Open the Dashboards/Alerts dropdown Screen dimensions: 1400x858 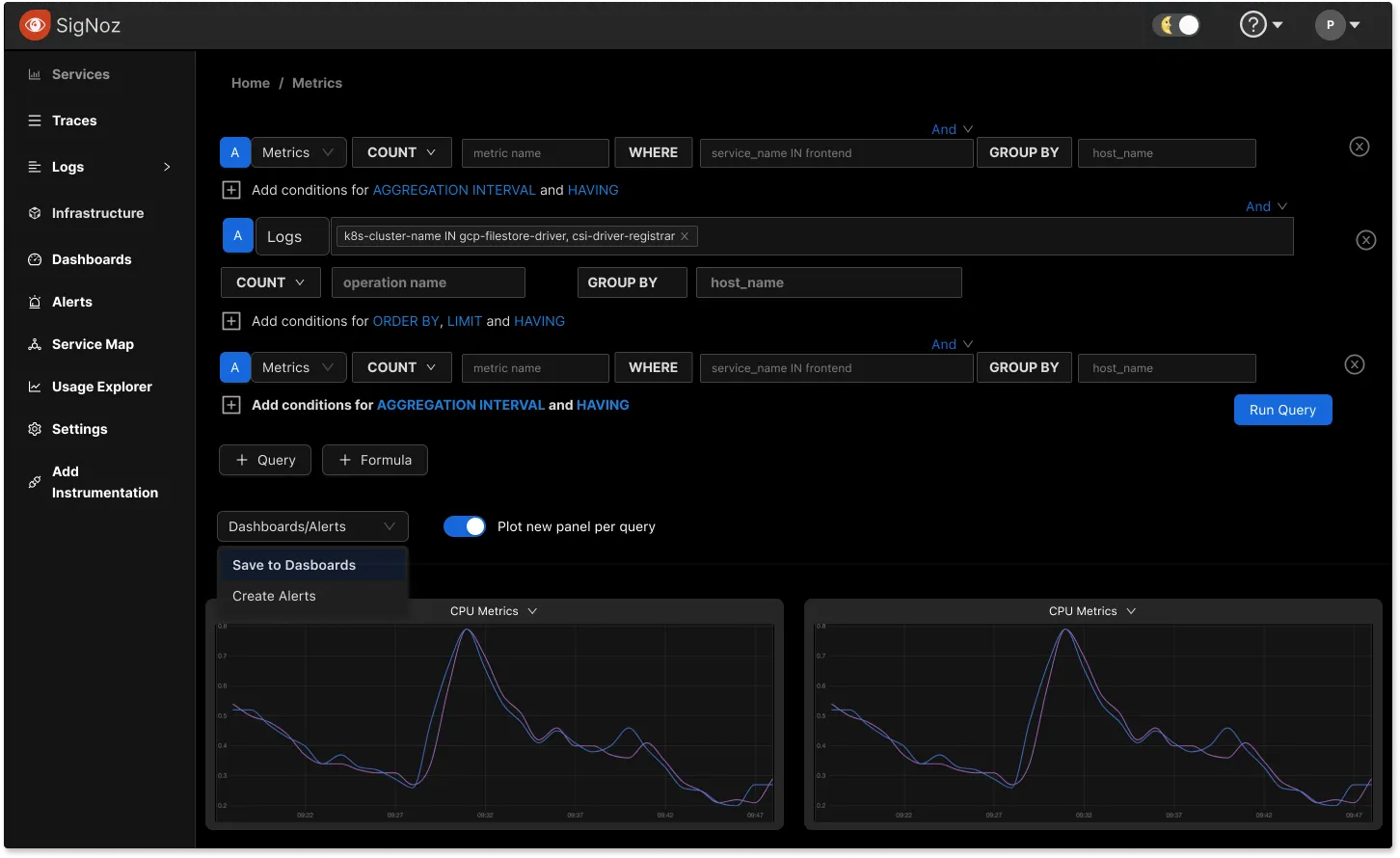click(312, 526)
